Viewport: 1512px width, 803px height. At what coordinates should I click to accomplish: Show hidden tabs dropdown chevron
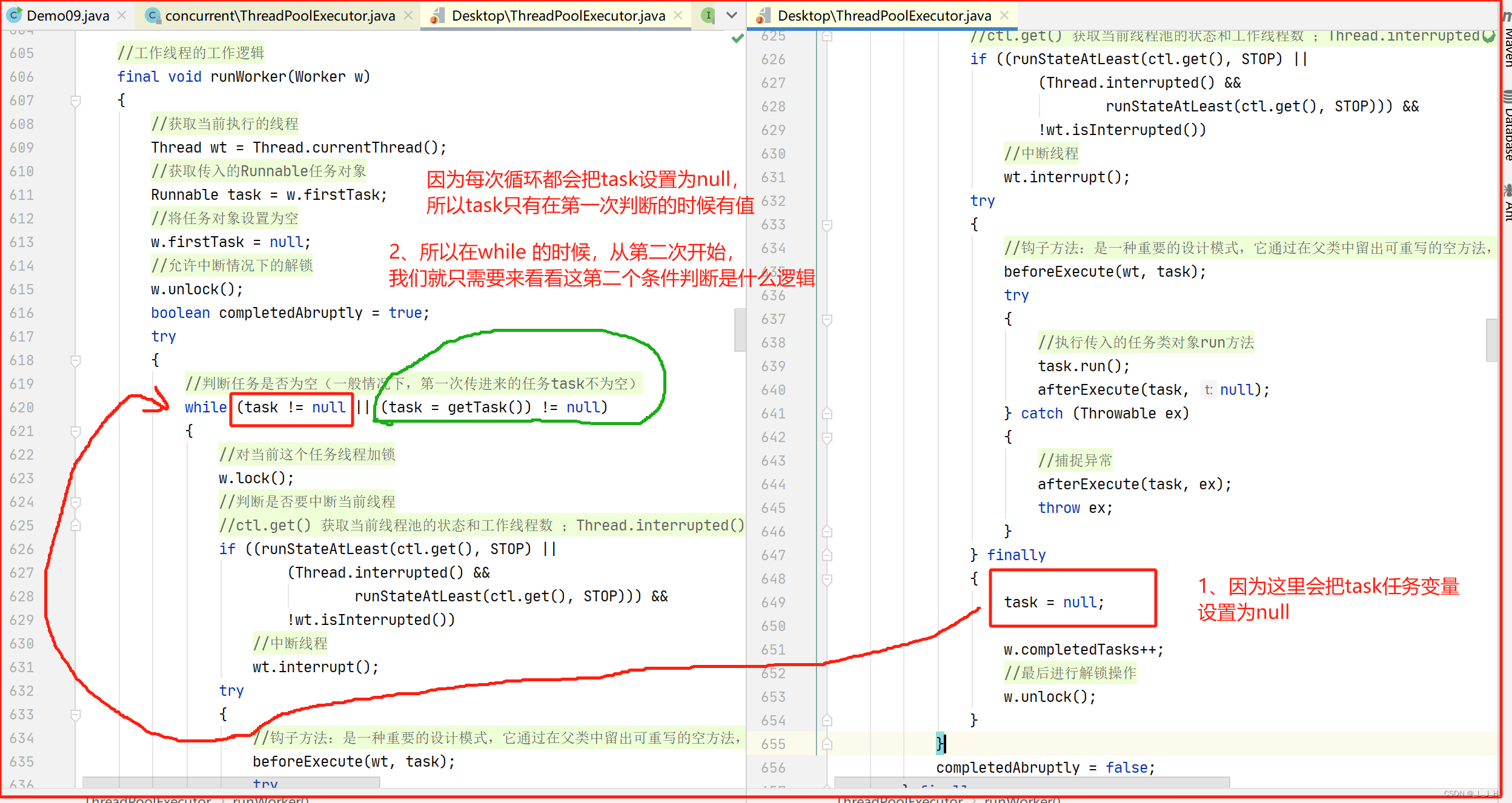tap(732, 15)
